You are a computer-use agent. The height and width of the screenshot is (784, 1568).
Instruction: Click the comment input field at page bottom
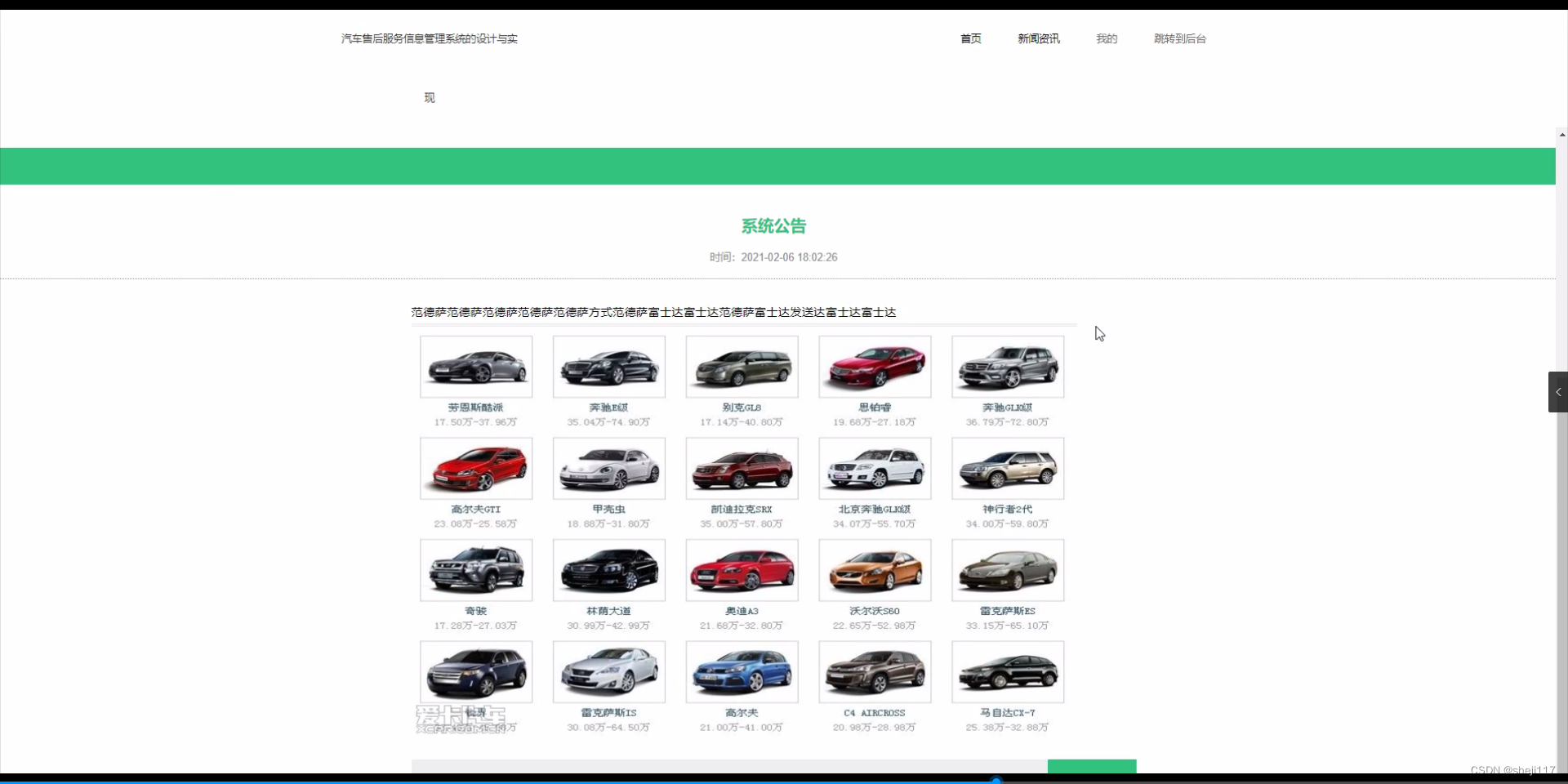(727, 768)
